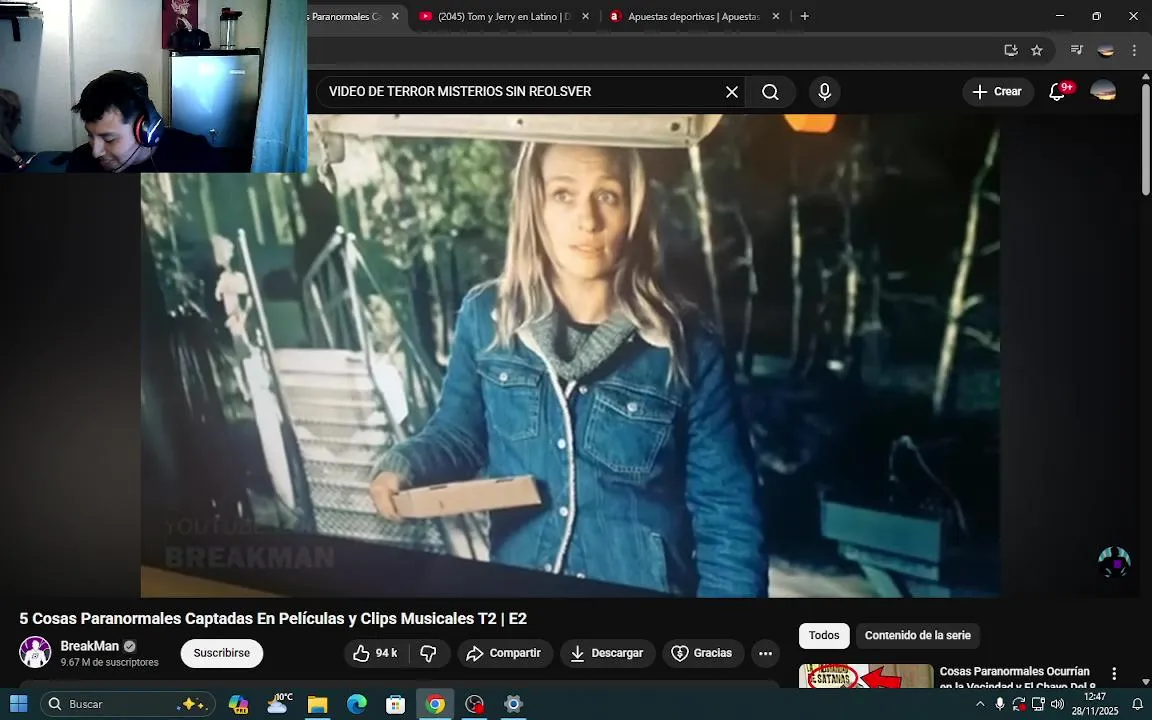Open File Explorer from the taskbar
1152x720 pixels.
coord(317,704)
